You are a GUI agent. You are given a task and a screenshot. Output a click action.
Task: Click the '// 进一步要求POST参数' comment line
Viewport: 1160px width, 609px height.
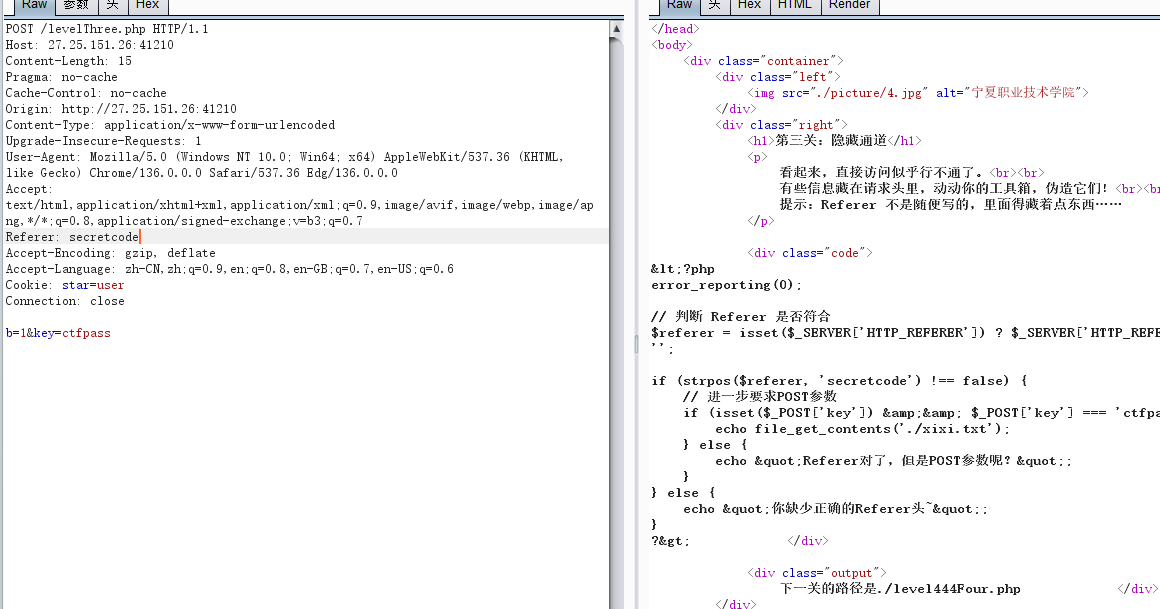[760, 397]
